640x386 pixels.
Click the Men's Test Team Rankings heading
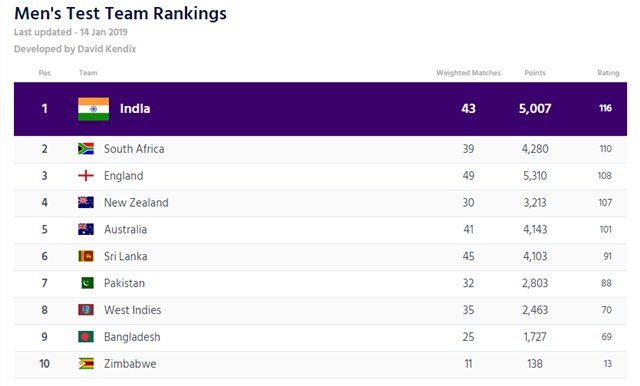click(x=120, y=13)
